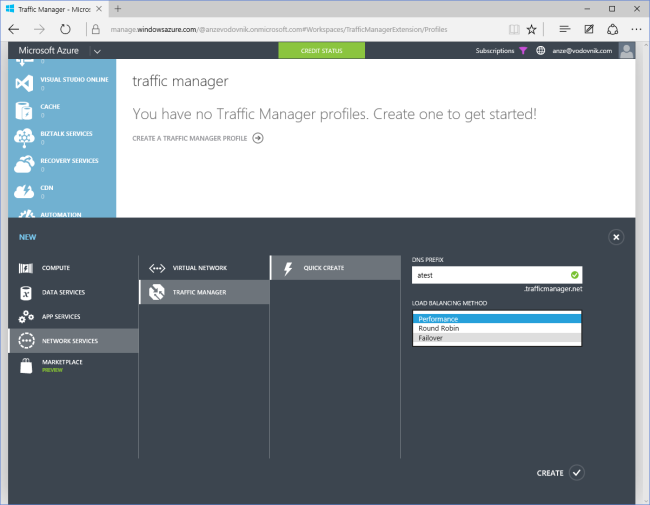
Task: Choose Failover load balancing method
Action: click(x=497, y=338)
